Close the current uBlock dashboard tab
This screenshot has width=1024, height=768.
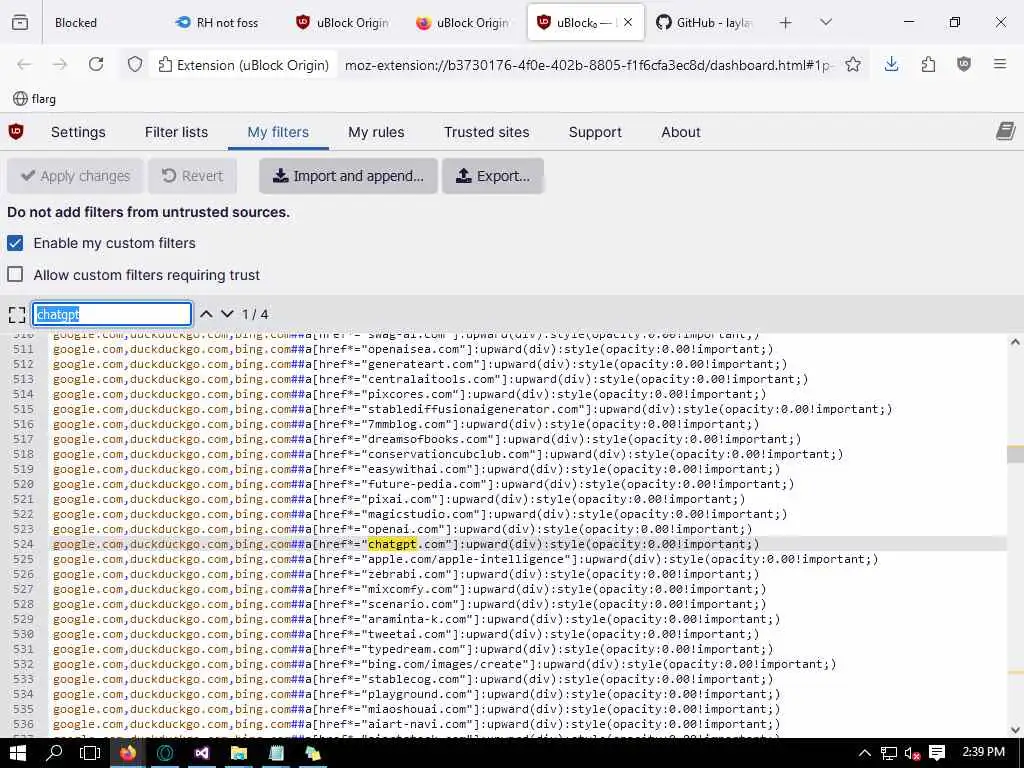click(628, 23)
